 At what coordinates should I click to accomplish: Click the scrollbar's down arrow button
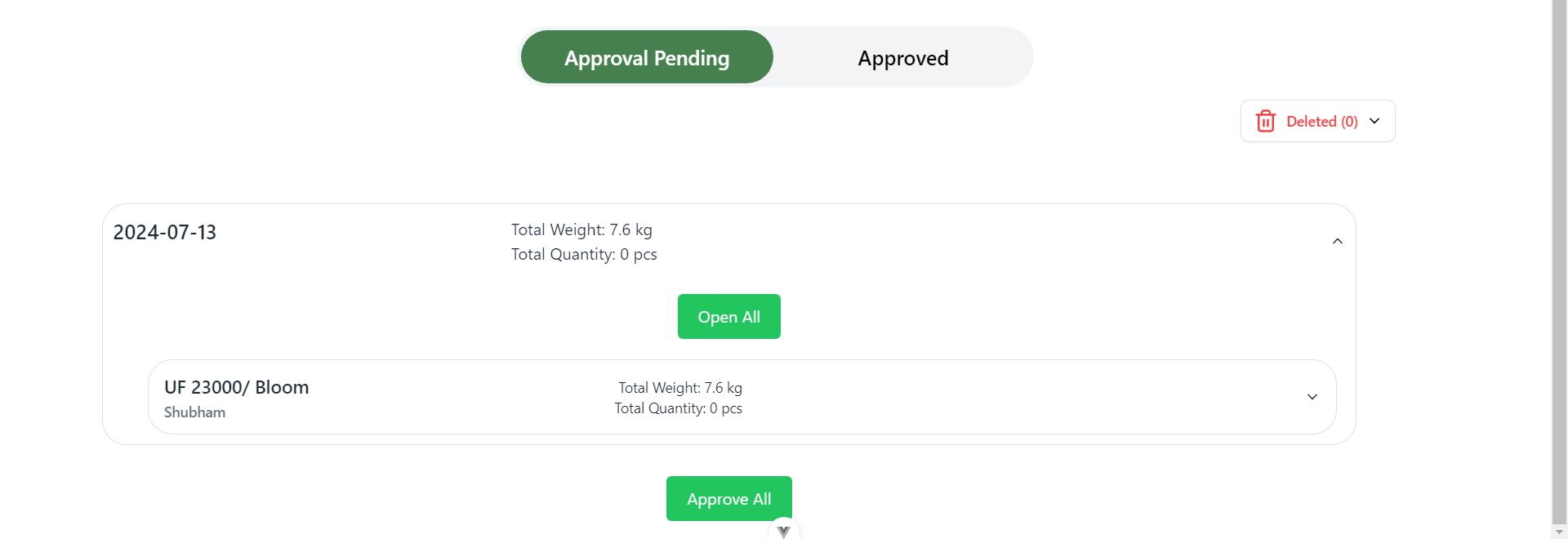tap(1559, 532)
